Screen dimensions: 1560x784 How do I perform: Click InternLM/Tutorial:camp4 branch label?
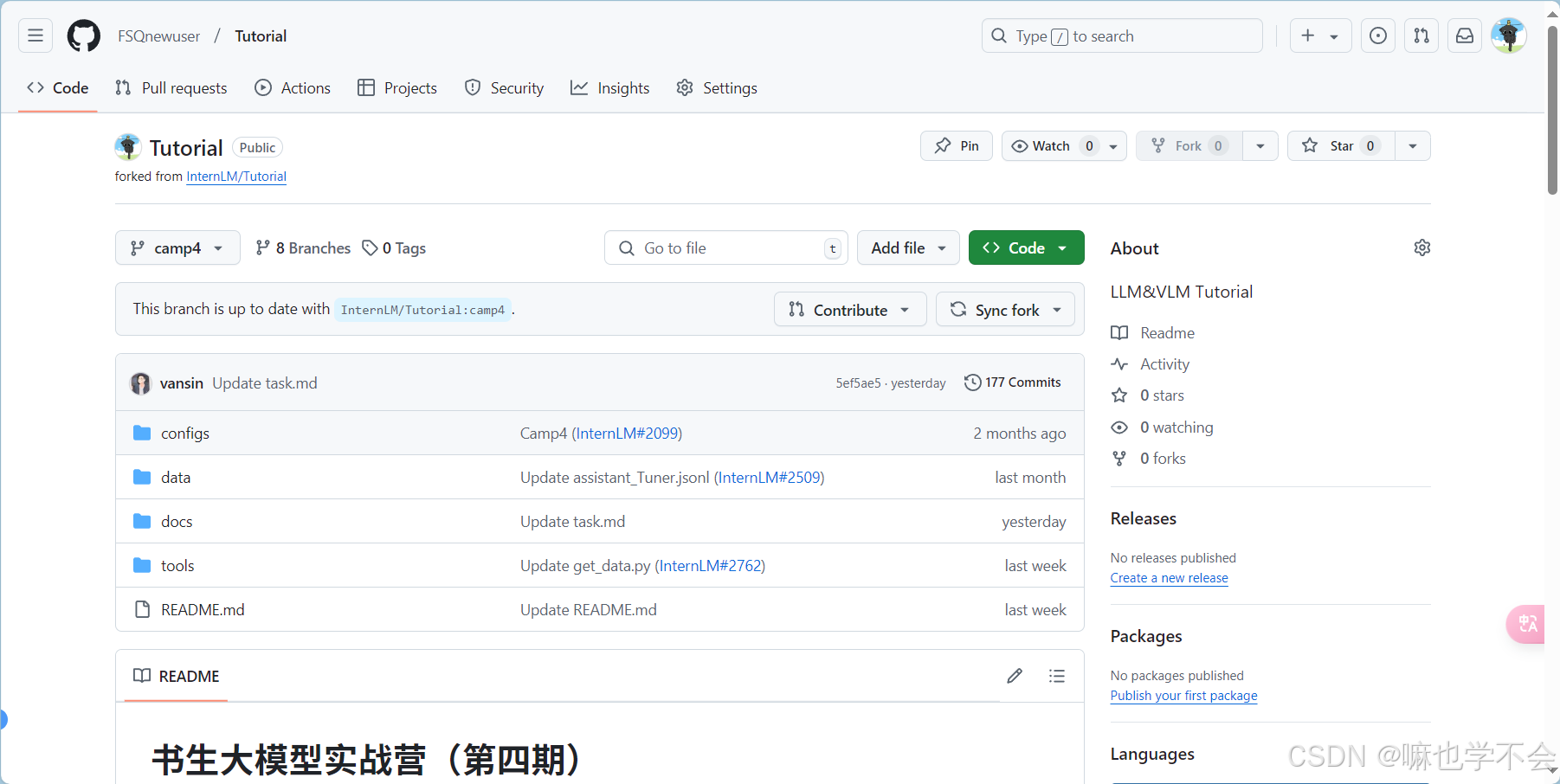point(422,310)
